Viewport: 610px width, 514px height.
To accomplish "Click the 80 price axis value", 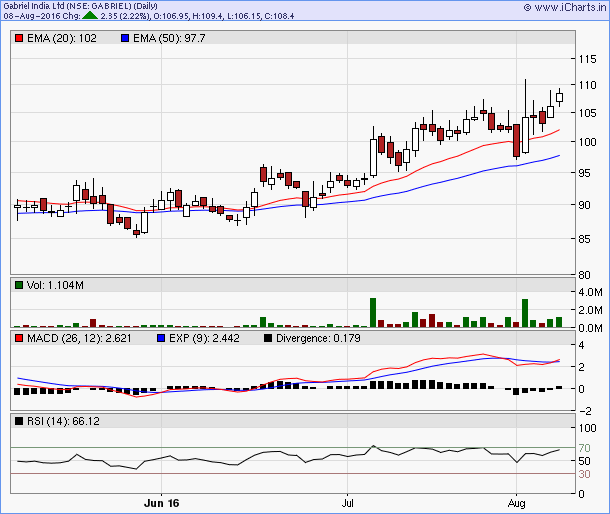I will (x=584, y=275).
